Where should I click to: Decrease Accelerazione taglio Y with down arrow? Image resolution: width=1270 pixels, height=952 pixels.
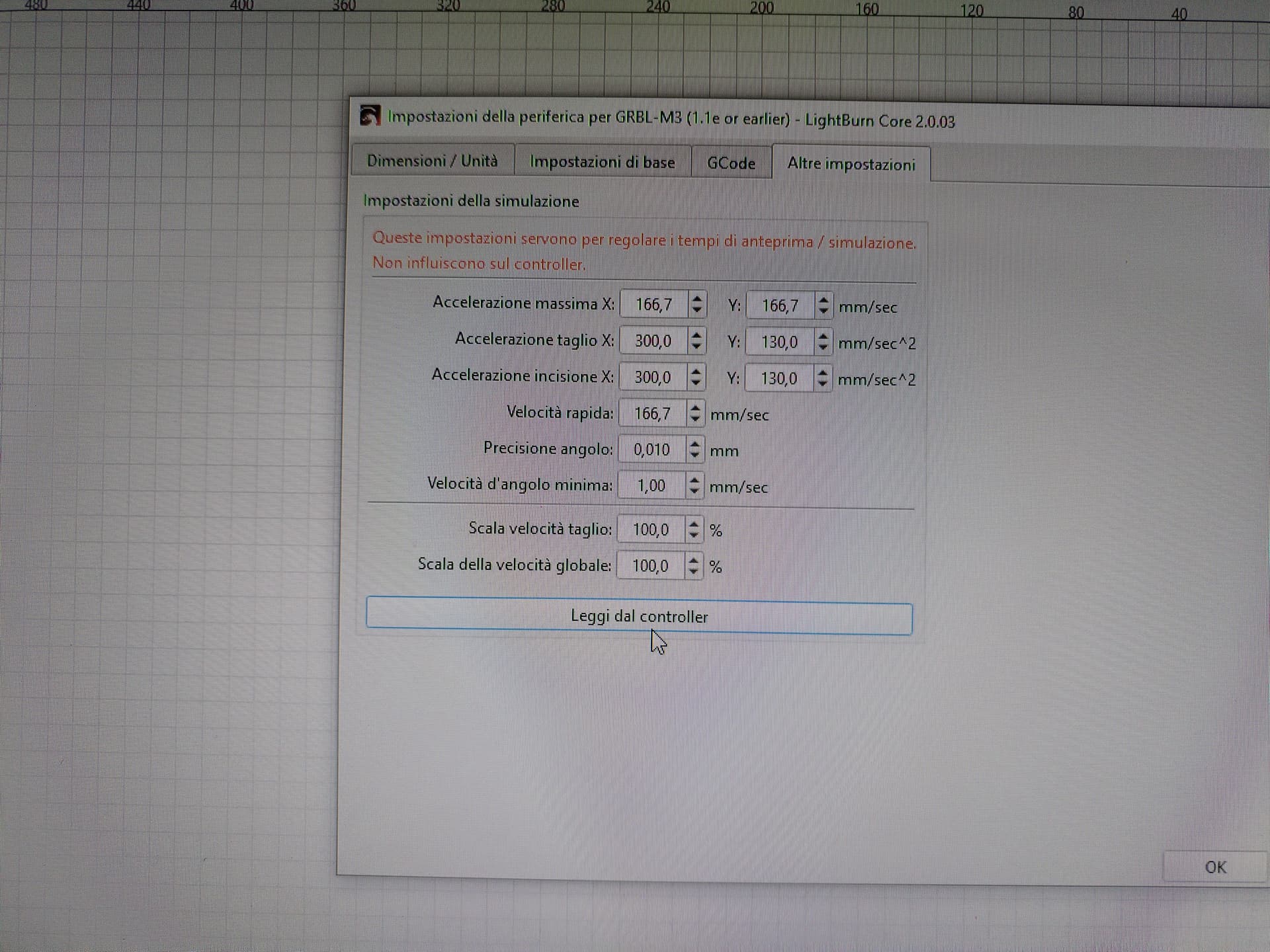tap(822, 347)
